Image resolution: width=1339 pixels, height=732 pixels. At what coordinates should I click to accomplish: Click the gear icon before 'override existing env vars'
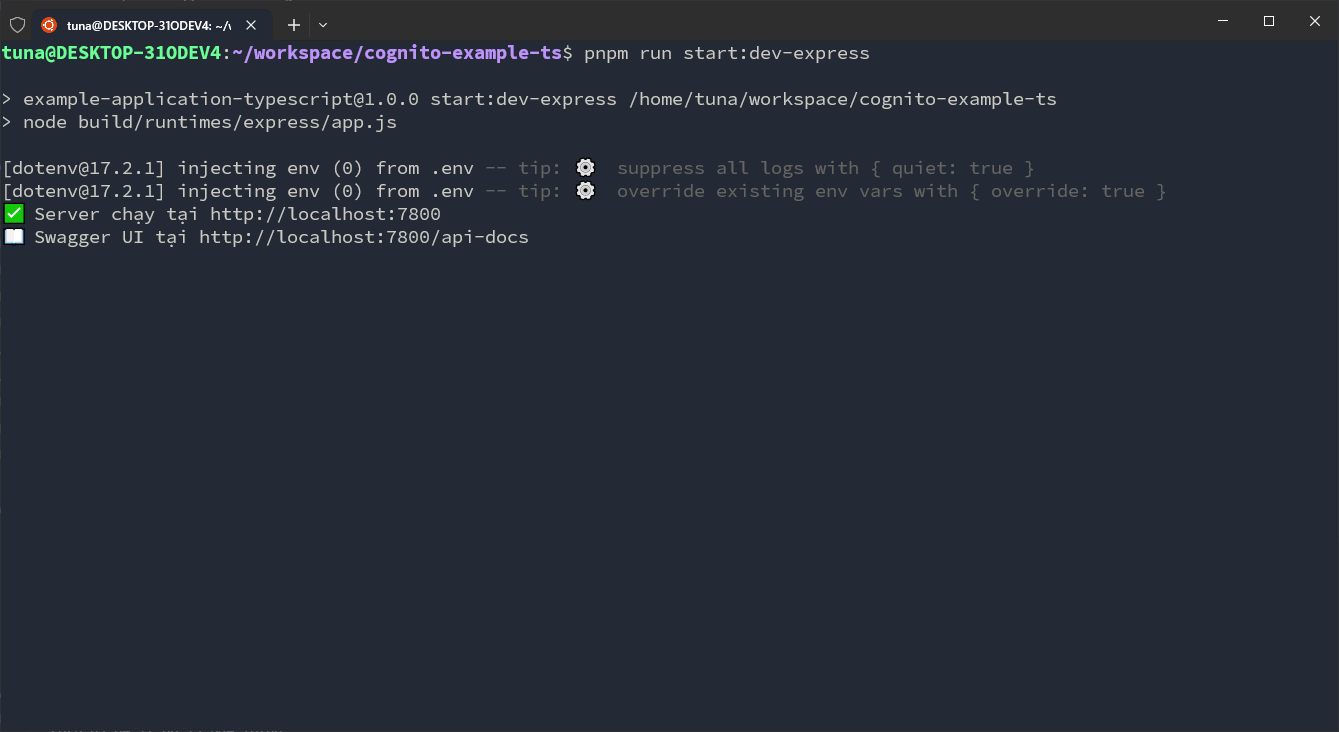click(586, 191)
